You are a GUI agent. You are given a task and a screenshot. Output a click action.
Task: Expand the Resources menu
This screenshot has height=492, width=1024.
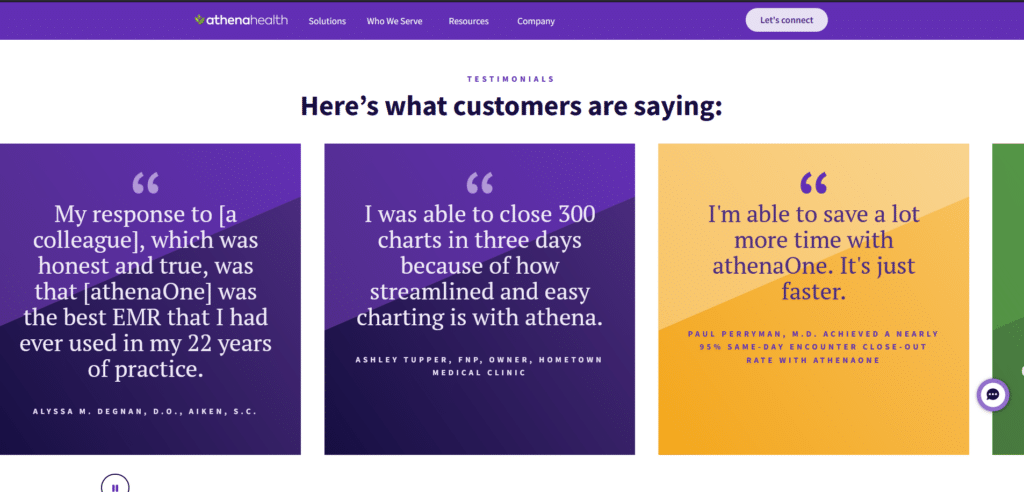469,21
